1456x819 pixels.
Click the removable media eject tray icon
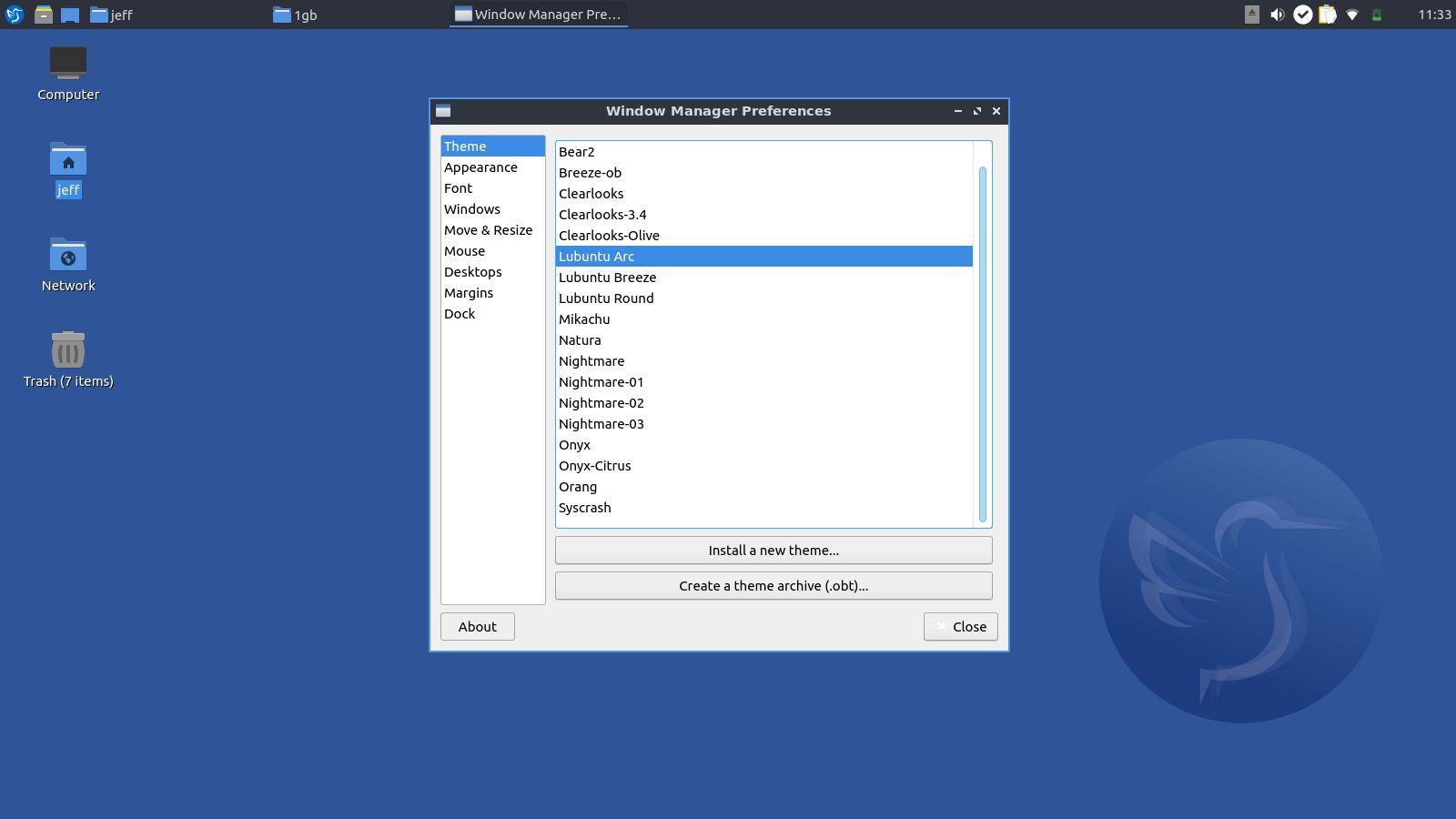pos(1252,15)
